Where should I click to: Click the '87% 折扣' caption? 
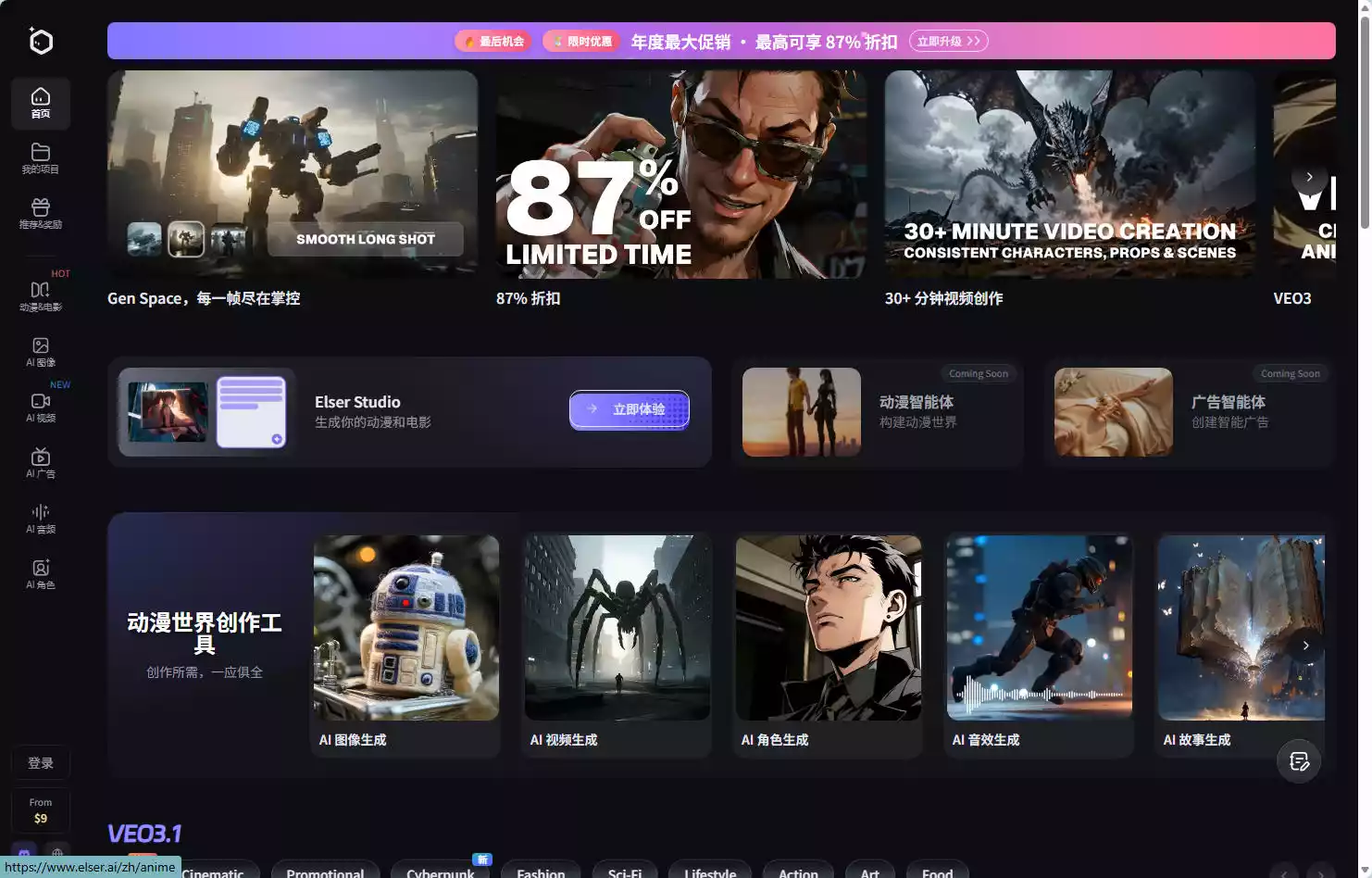(x=528, y=298)
